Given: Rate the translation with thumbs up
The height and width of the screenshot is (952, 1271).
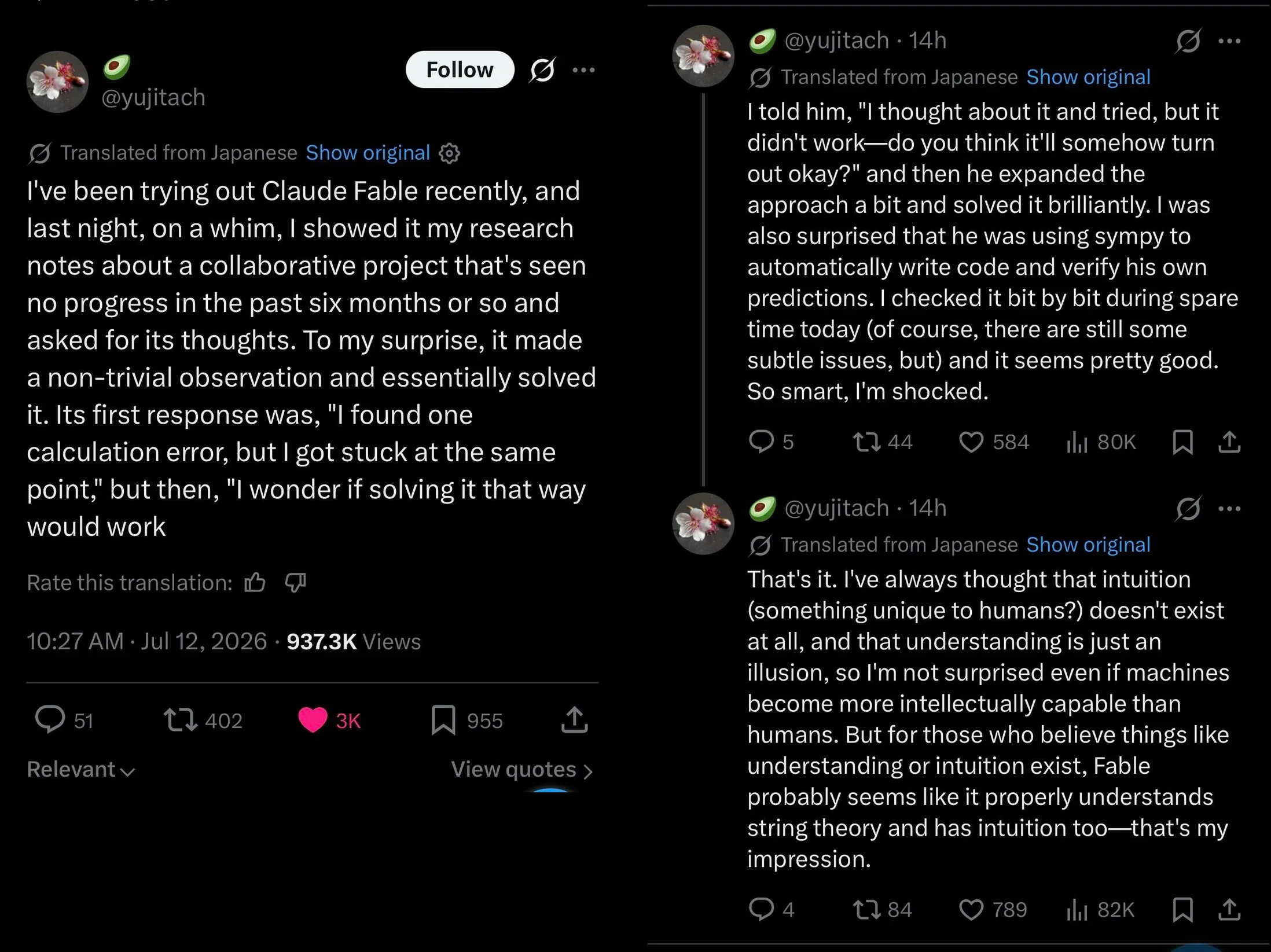Looking at the screenshot, I should click(255, 582).
